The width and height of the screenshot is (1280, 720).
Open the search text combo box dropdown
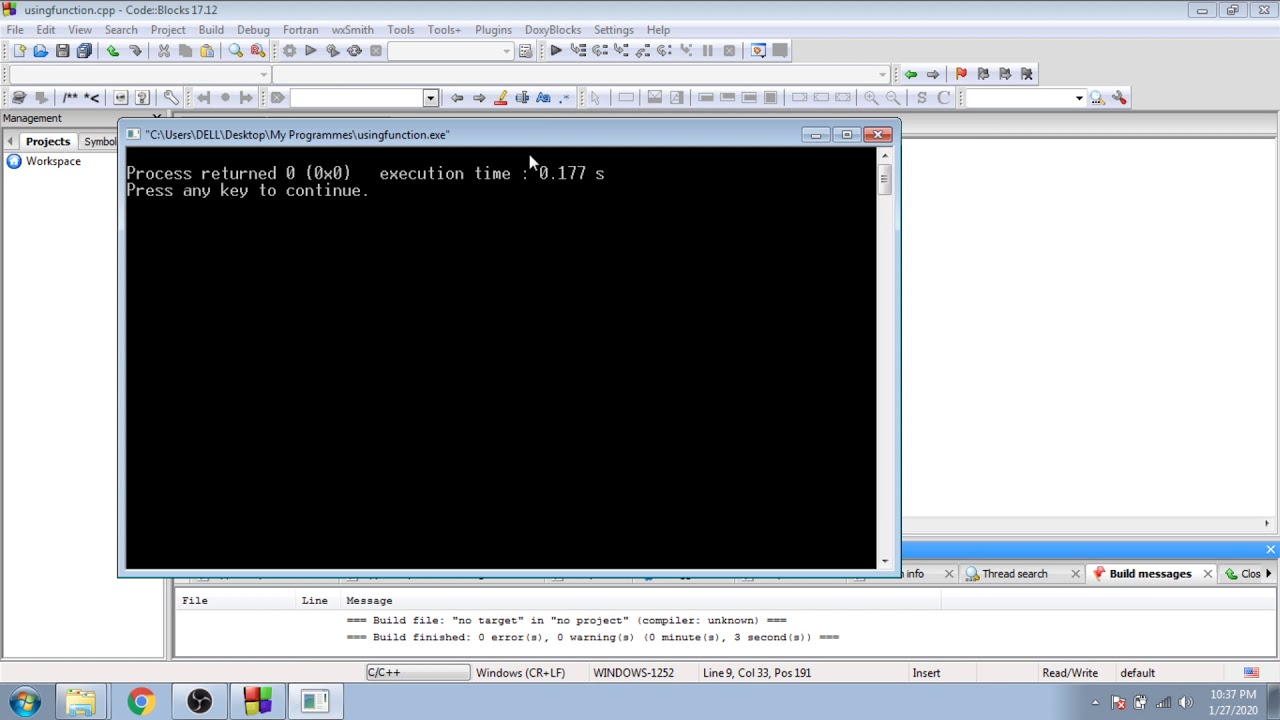click(x=431, y=98)
